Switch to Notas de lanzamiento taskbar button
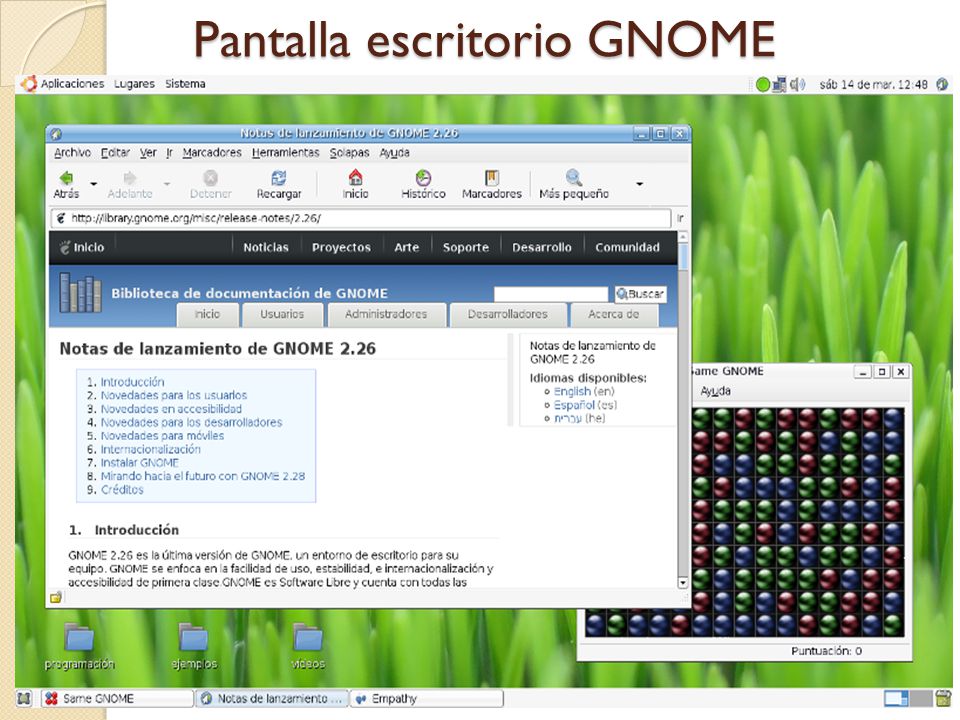The width and height of the screenshot is (960, 720). (x=272, y=698)
